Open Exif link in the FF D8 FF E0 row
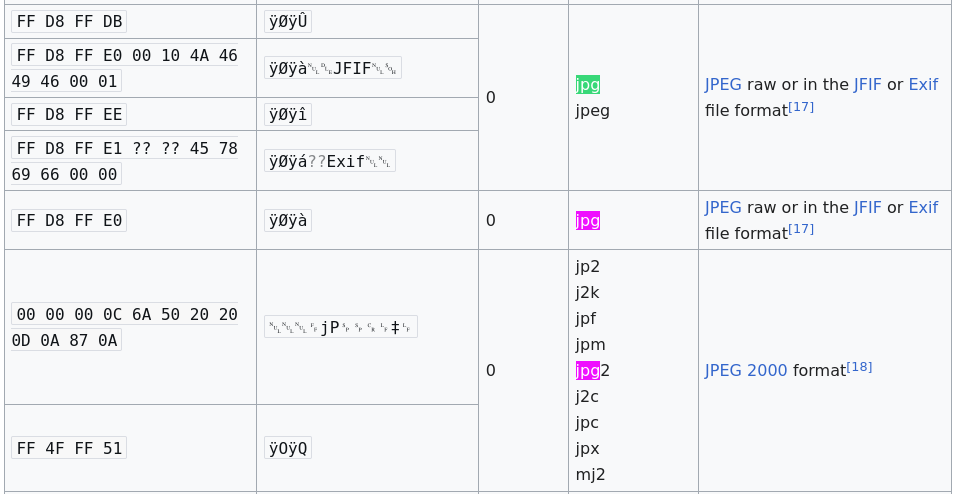This screenshot has height=494, width=955. [923, 208]
